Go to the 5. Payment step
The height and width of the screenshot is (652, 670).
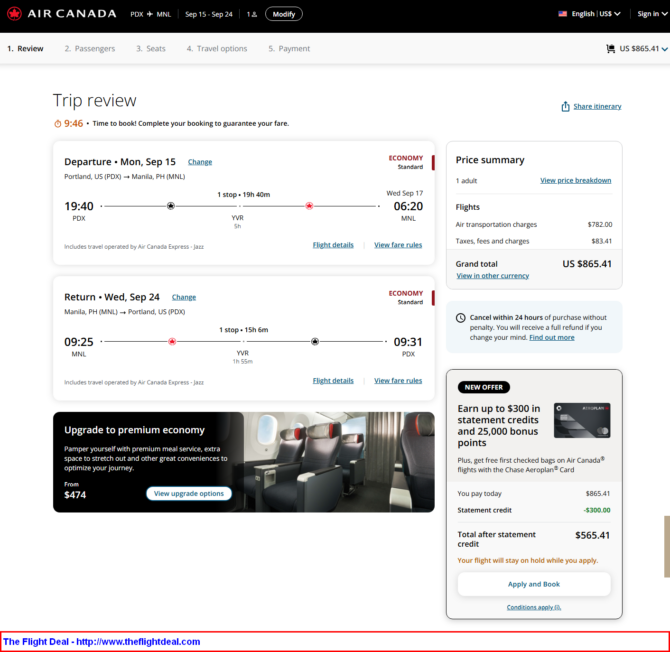point(289,49)
